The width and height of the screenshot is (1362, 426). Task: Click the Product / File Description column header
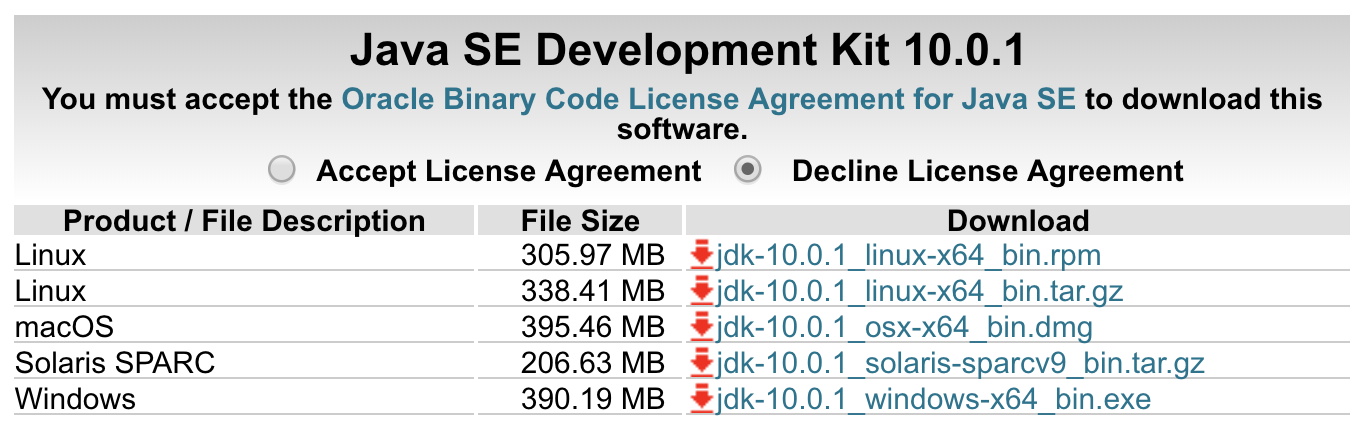point(244,220)
